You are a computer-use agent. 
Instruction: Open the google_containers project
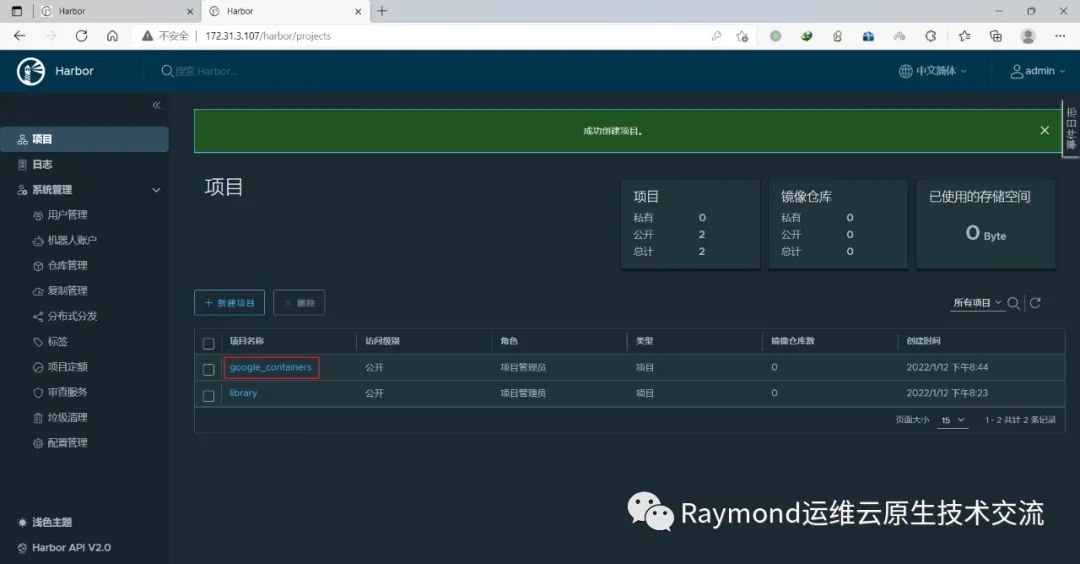click(271, 368)
